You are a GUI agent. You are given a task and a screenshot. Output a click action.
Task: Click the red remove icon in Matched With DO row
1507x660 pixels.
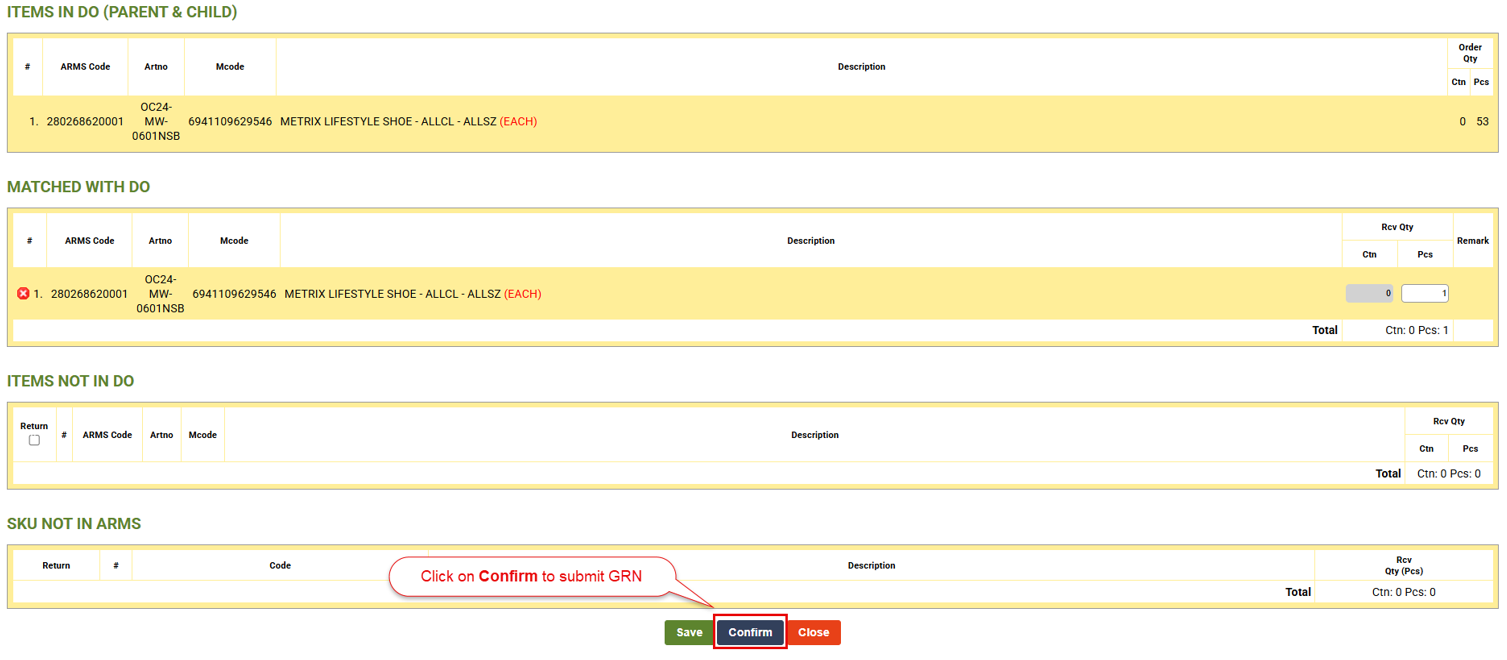pos(23,294)
